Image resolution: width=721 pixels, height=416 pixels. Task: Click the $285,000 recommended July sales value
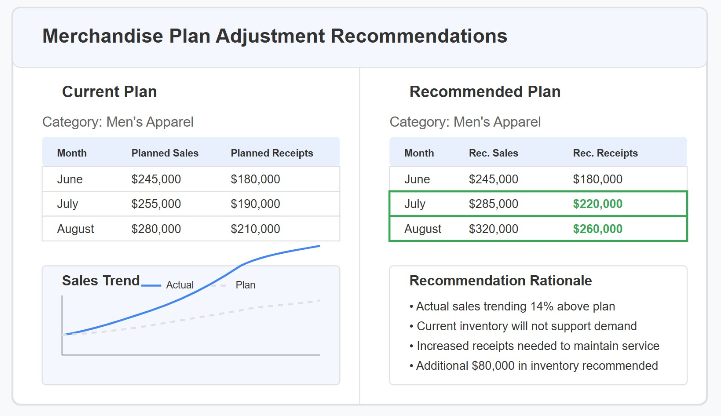[x=493, y=204]
